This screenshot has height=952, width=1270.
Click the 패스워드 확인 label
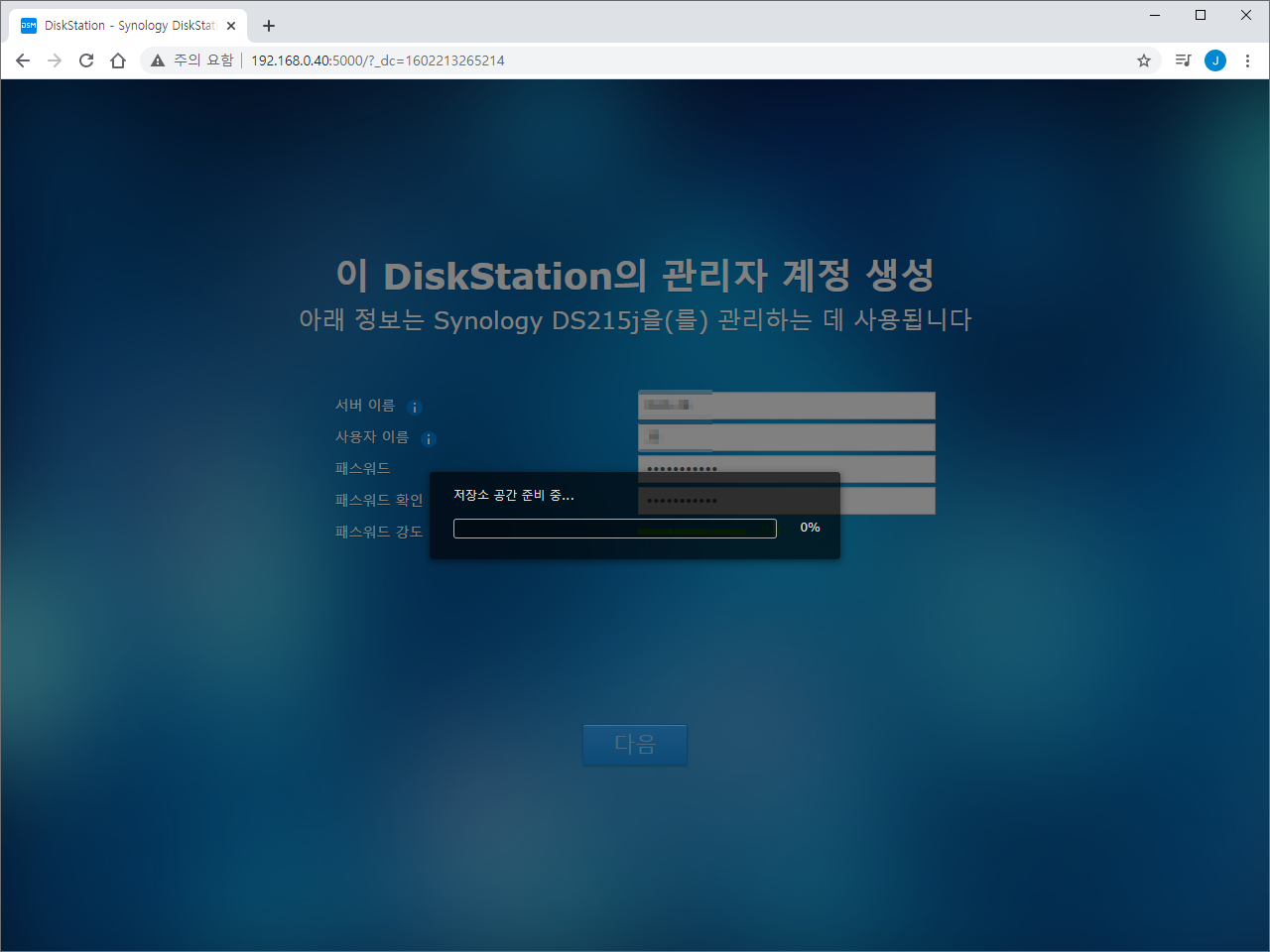[379, 500]
